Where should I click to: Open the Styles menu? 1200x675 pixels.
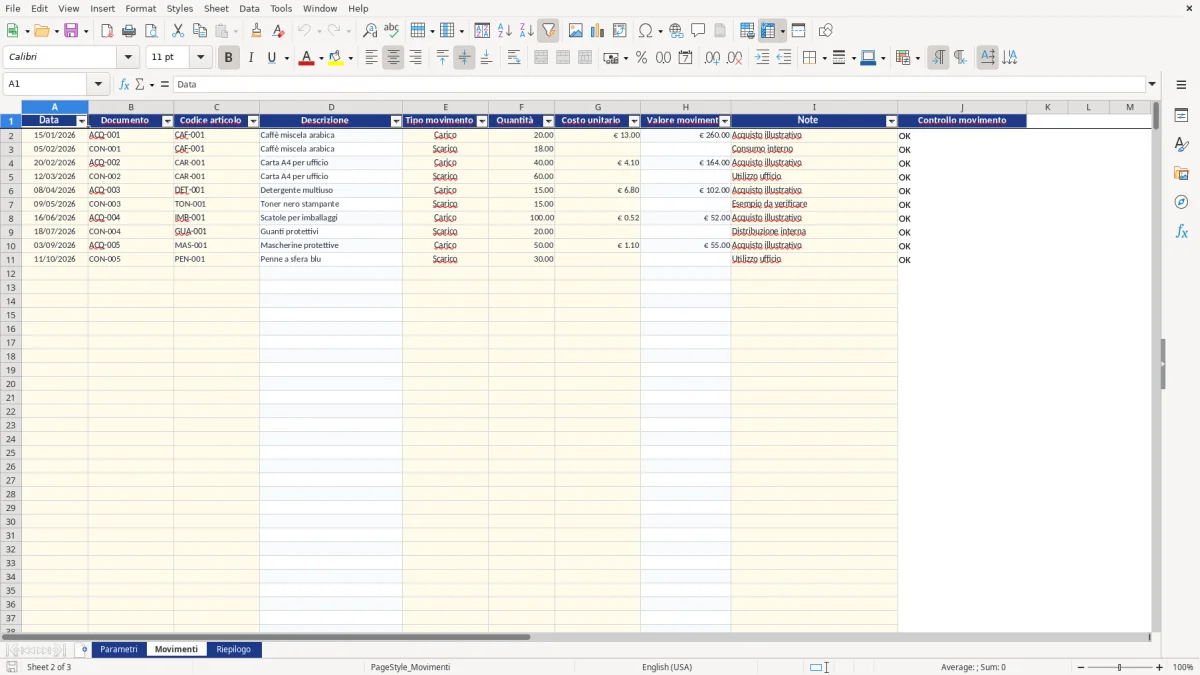pos(180,8)
